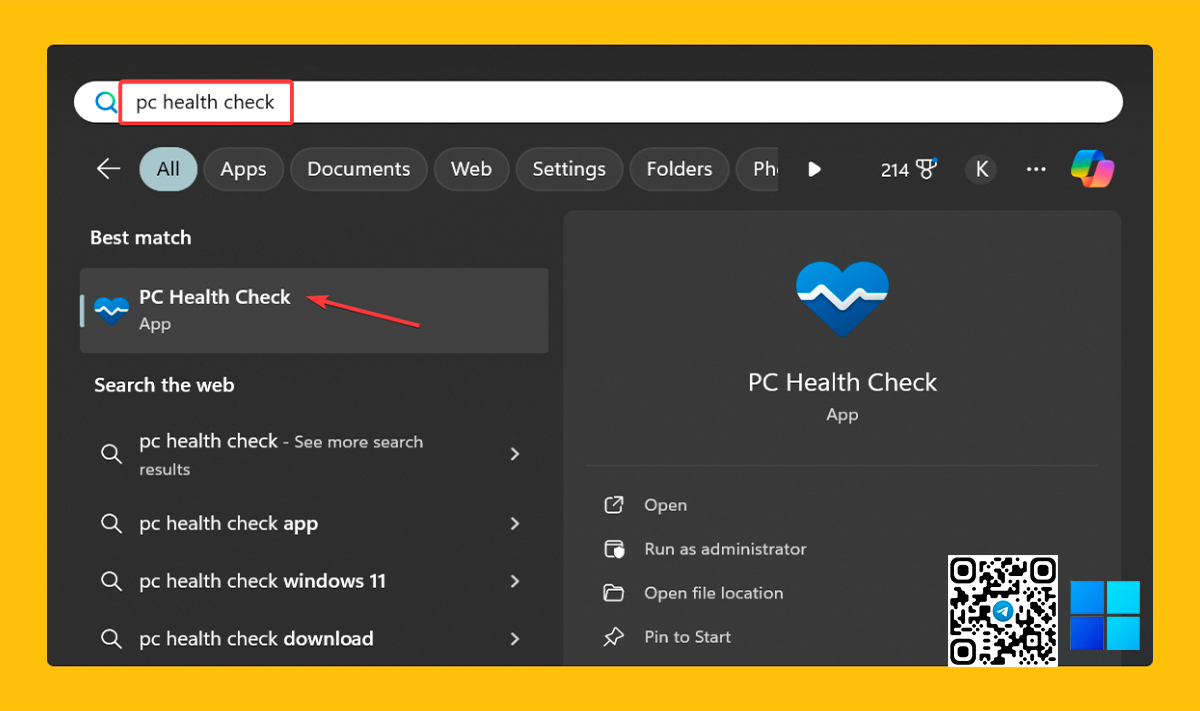Expand chevron for pc health check app
Screen dimensions: 1200x711
click(x=515, y=523)
